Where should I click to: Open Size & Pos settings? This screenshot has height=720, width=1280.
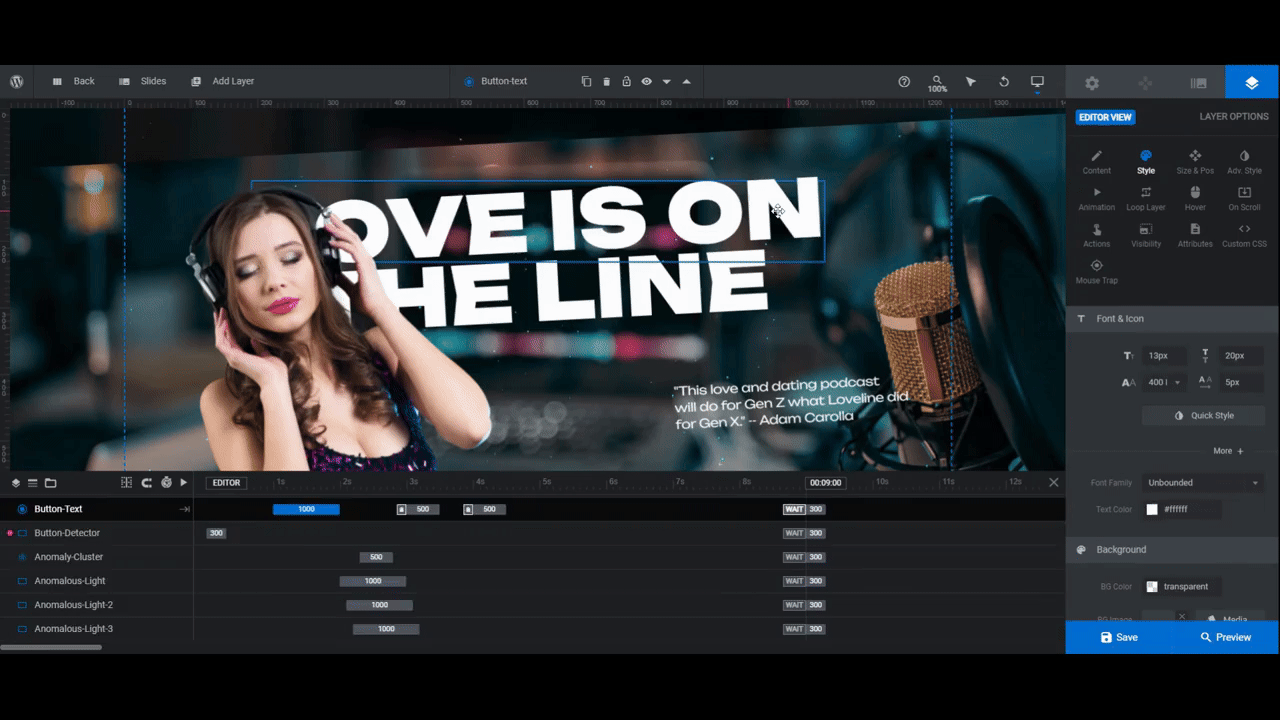tap(1195, 162)
